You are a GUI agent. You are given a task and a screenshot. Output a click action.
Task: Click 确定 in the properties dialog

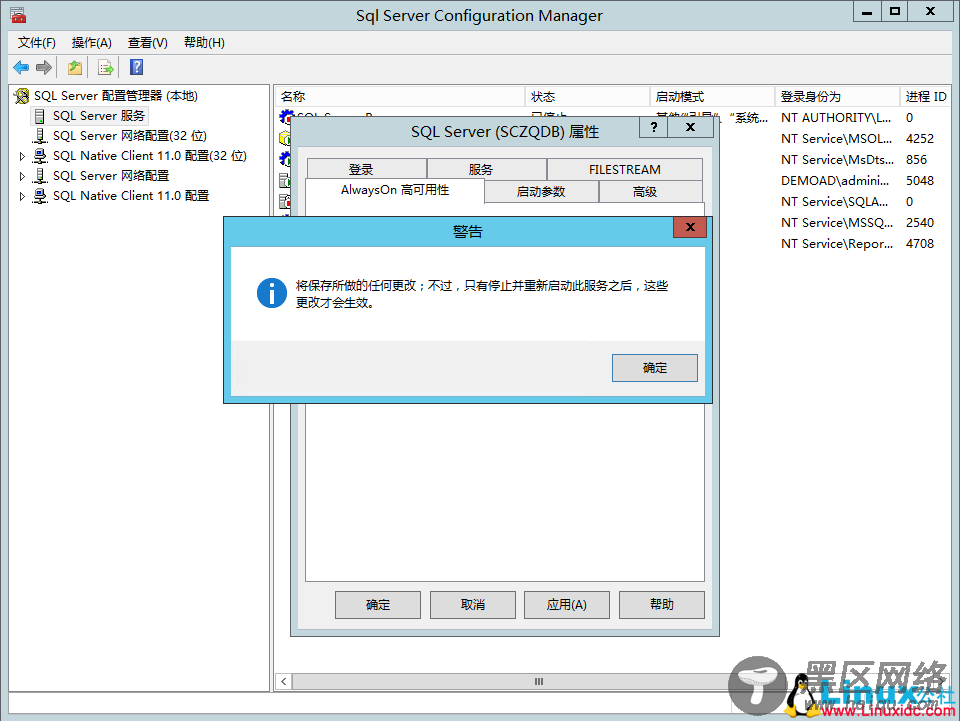pos(378,605)
